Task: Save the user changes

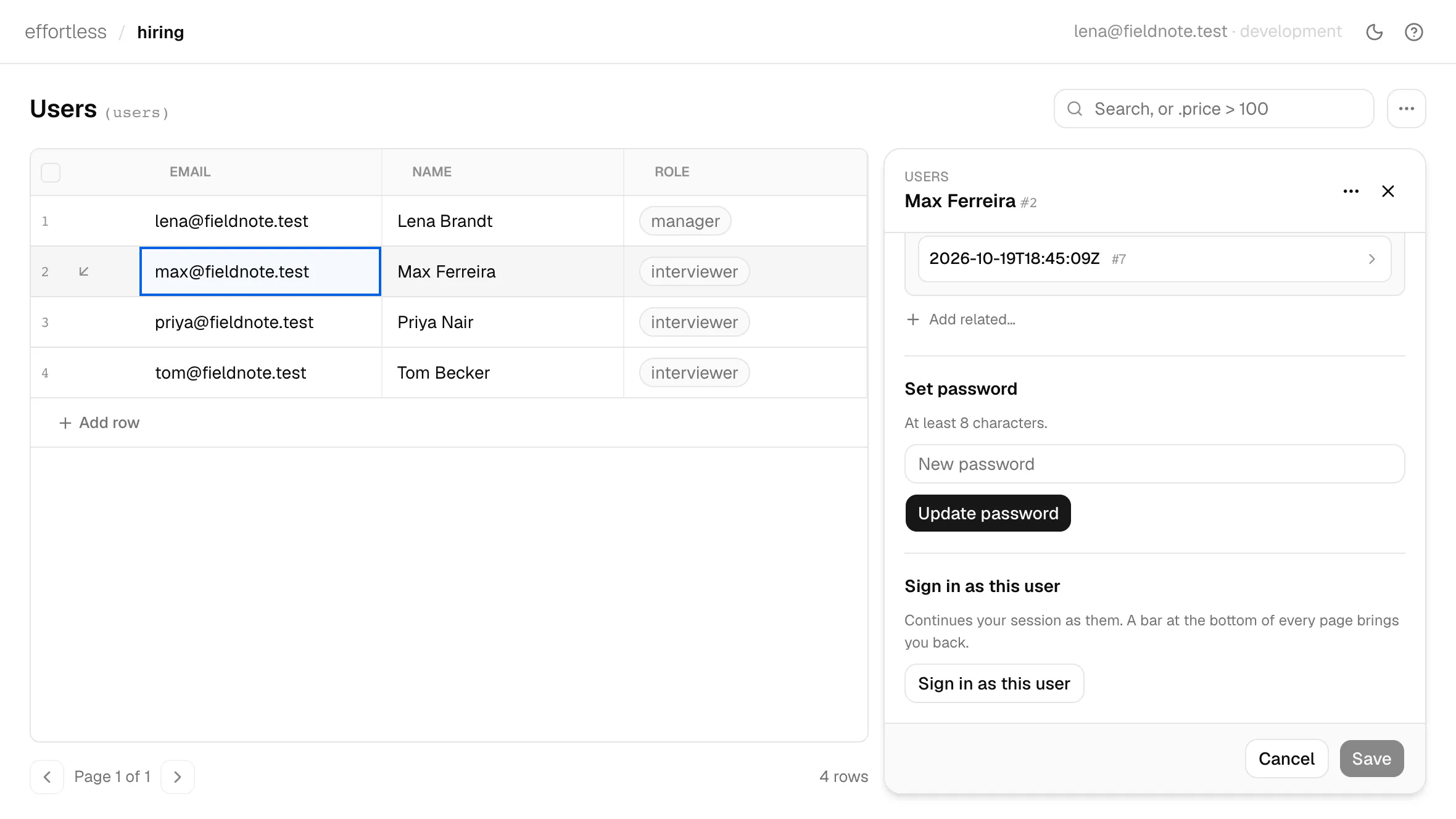Action: tap(1371, 759)
